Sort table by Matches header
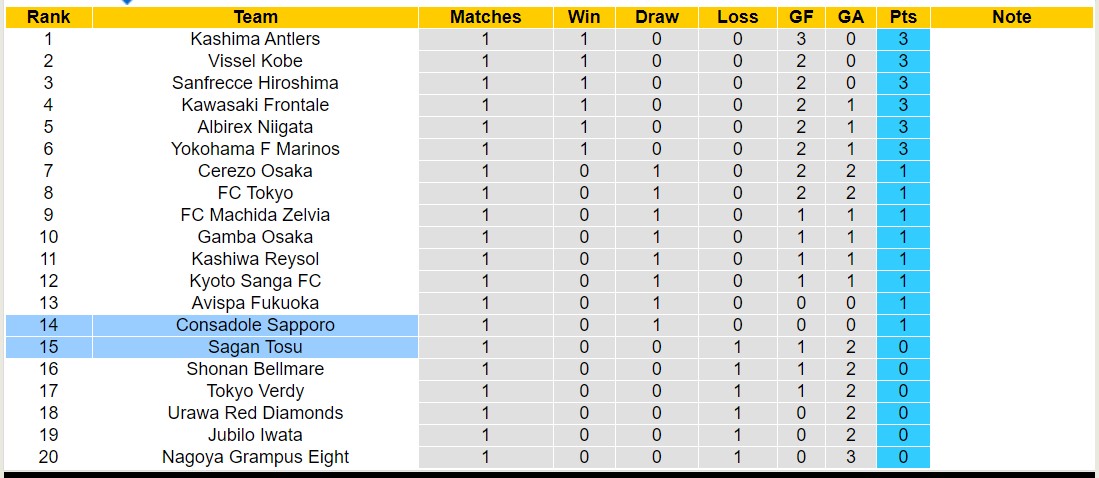This screenshot has width=1099, height=478. point(485,17)
